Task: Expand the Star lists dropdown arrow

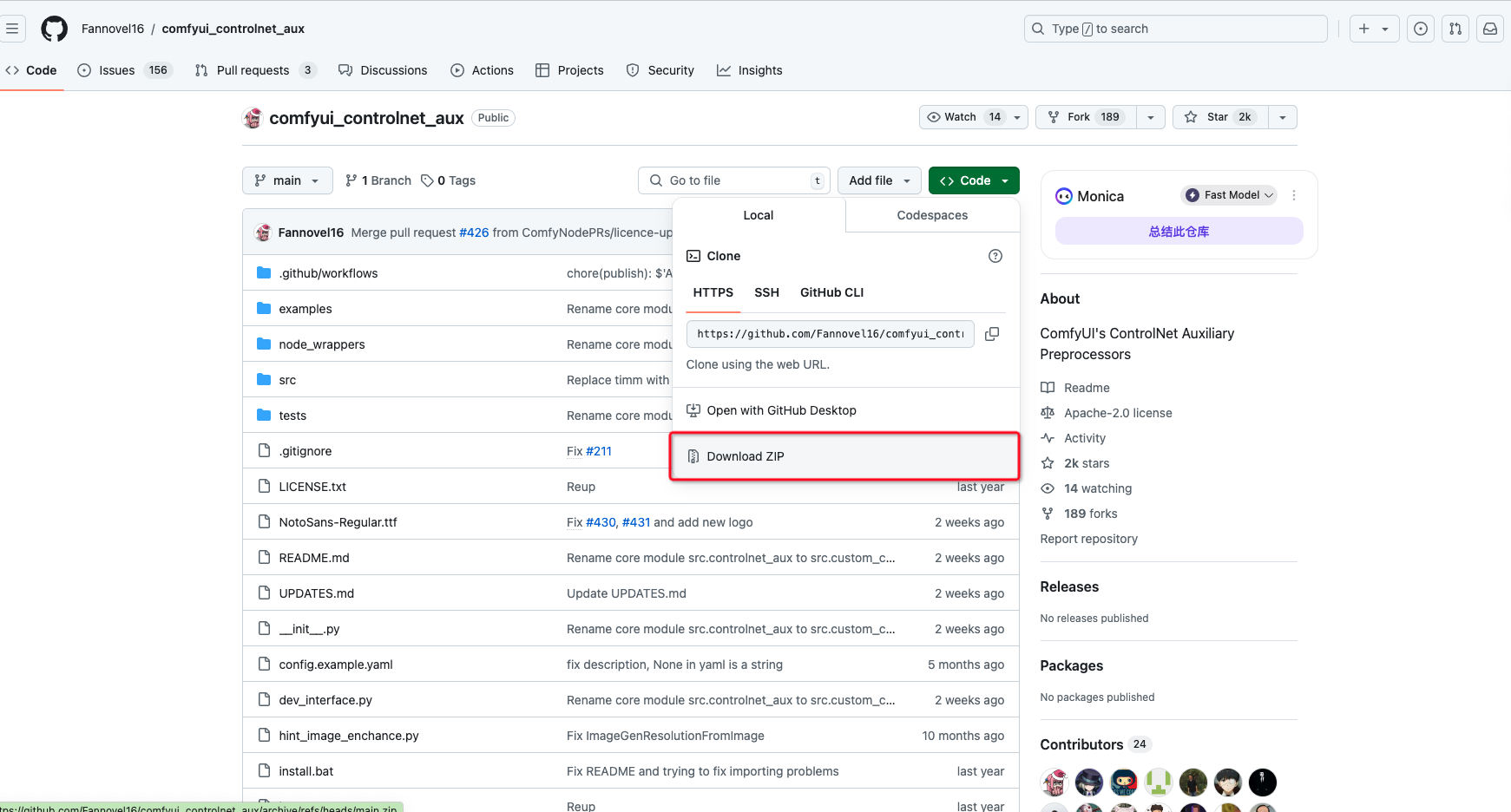Action: [1283, 117]
